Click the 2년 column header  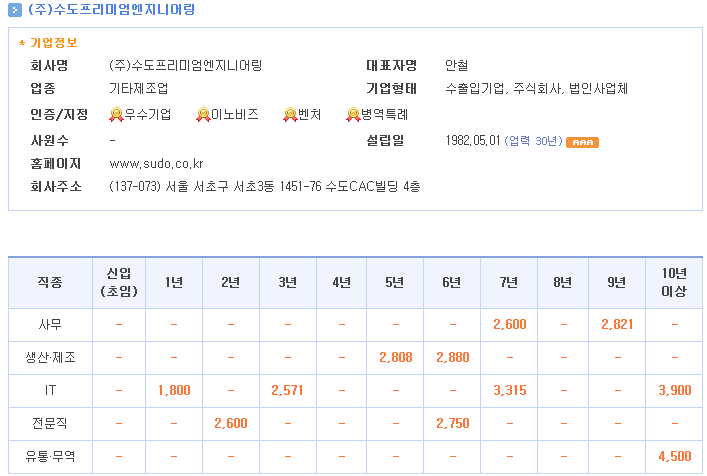231,283
